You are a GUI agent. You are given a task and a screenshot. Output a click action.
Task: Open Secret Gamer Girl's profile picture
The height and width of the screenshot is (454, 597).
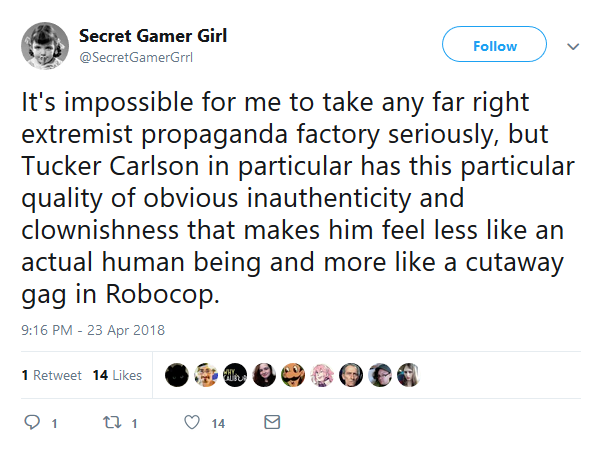pyautogui.click(x=45, y=46)
